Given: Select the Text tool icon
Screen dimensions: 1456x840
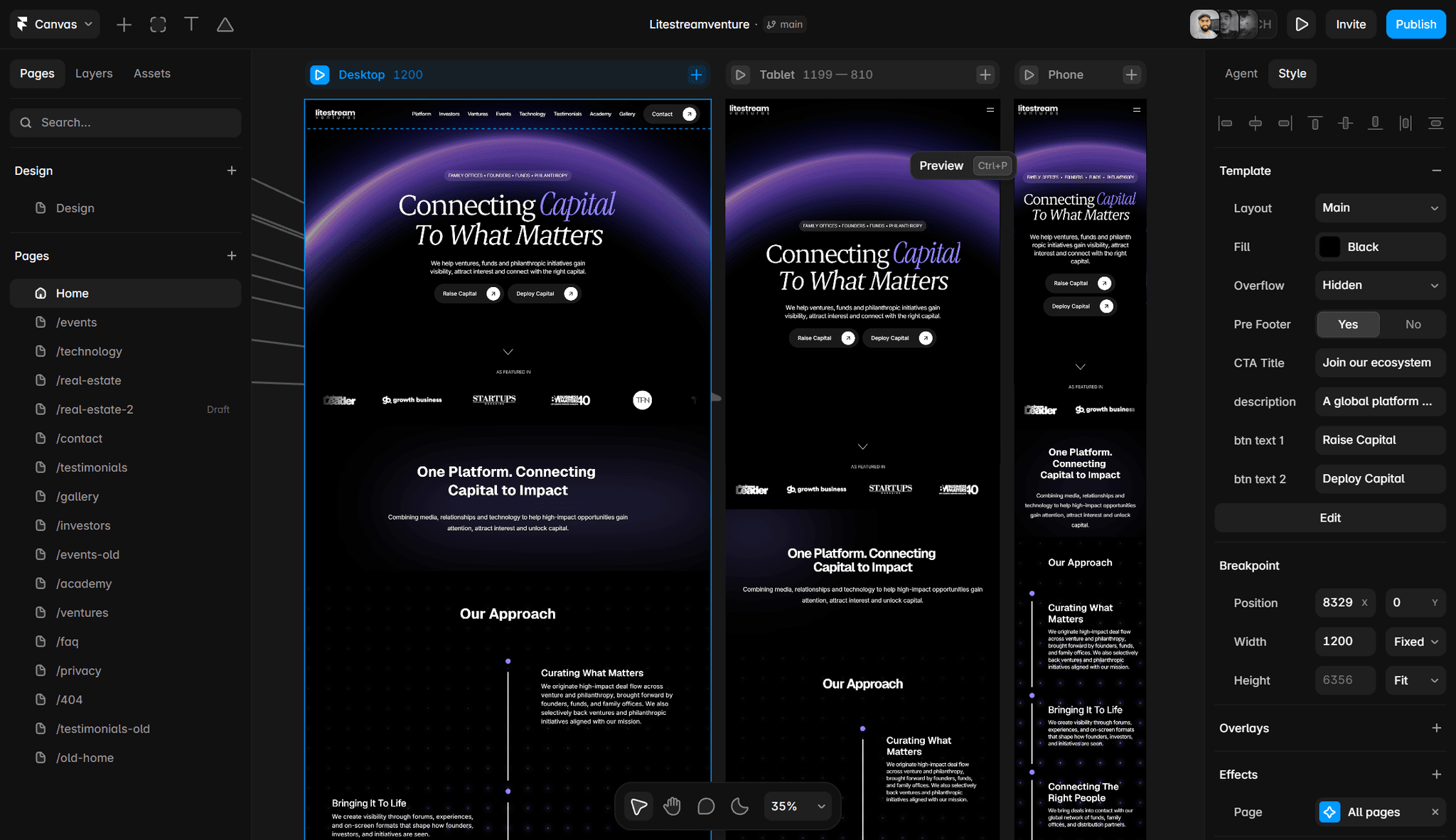Looking at the screenshot, I should pos(191,25).
